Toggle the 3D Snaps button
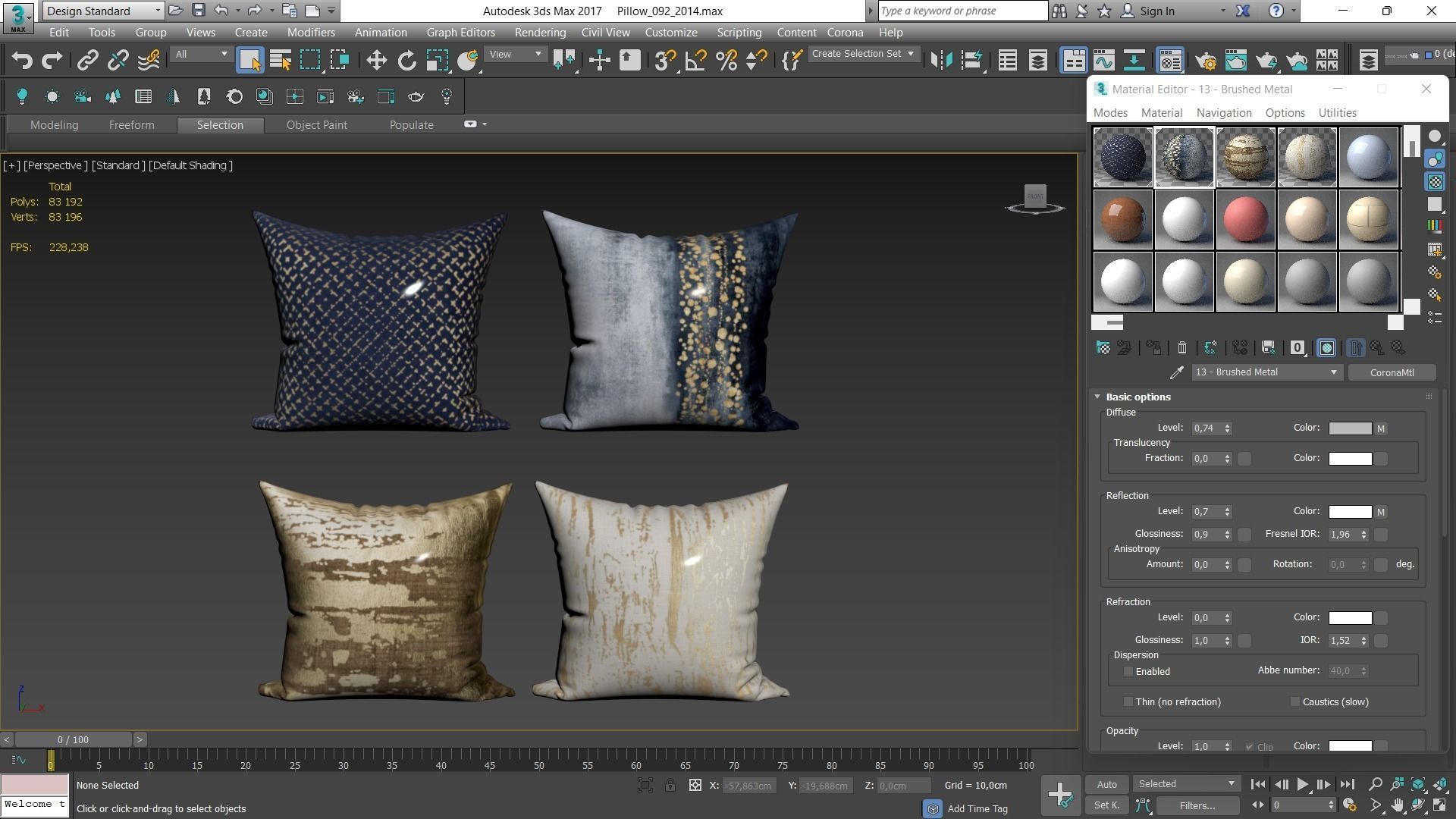The width and height of the screenshot is (1456, 819). tap(665, 61)
